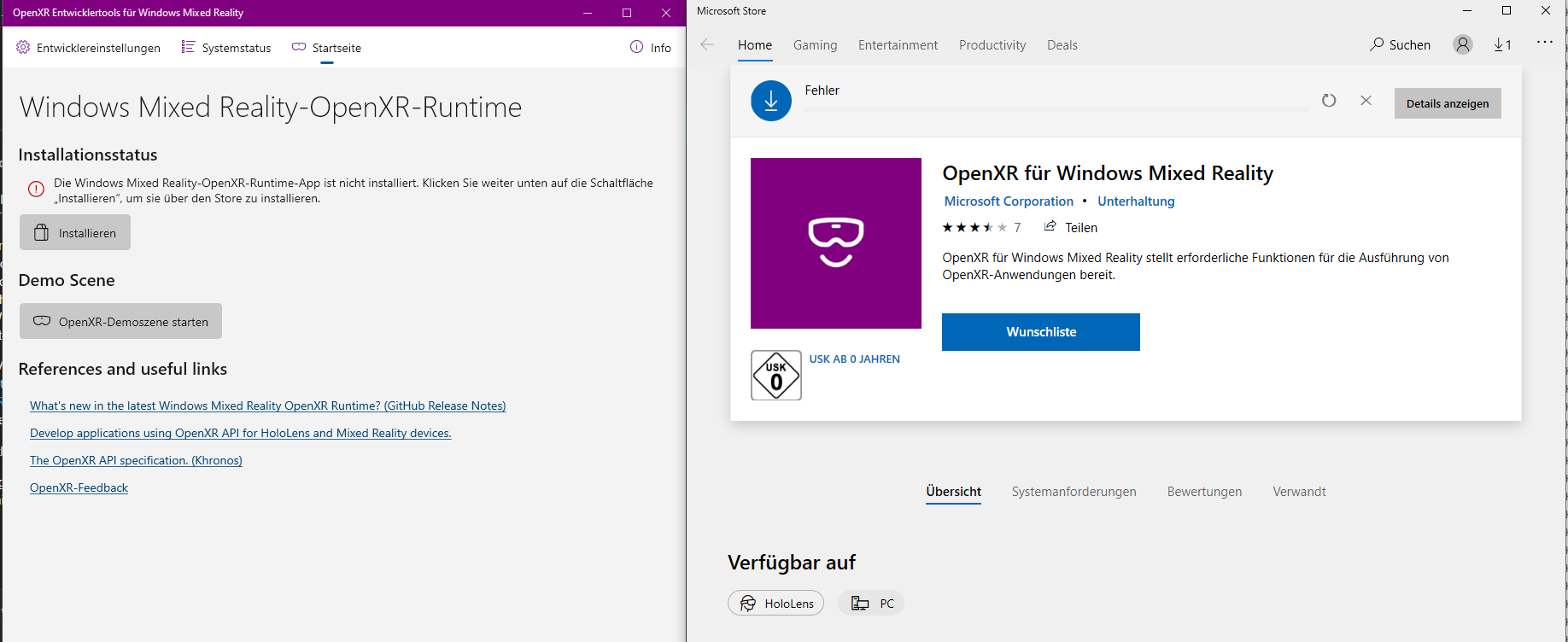1568x642 pixels.
Task: Open the Entertainment tab in Store
Action: [x=898, y=45]
